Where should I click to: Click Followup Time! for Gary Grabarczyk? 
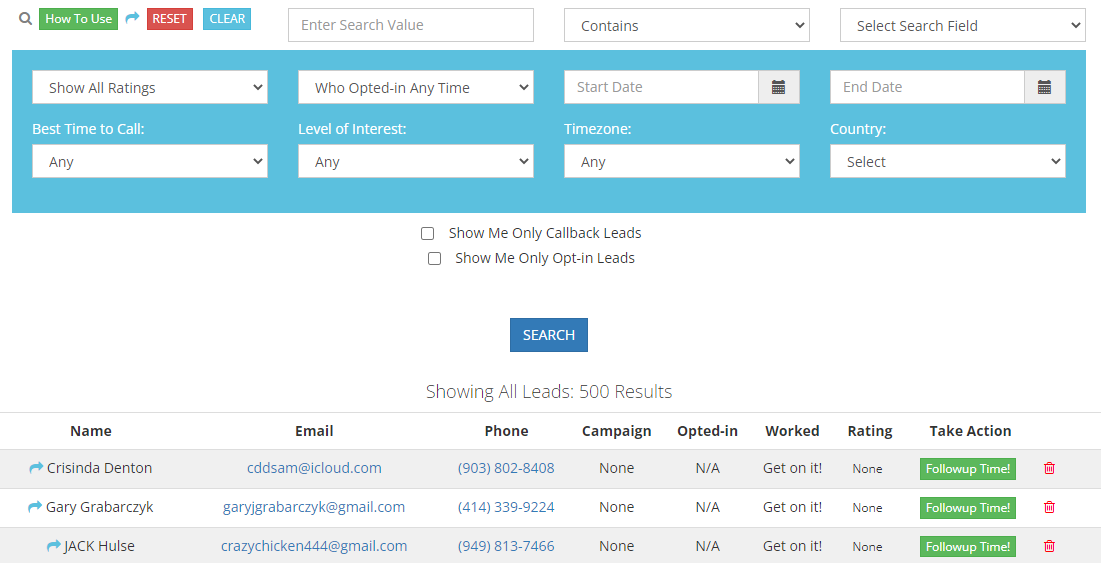coord(968,508)
